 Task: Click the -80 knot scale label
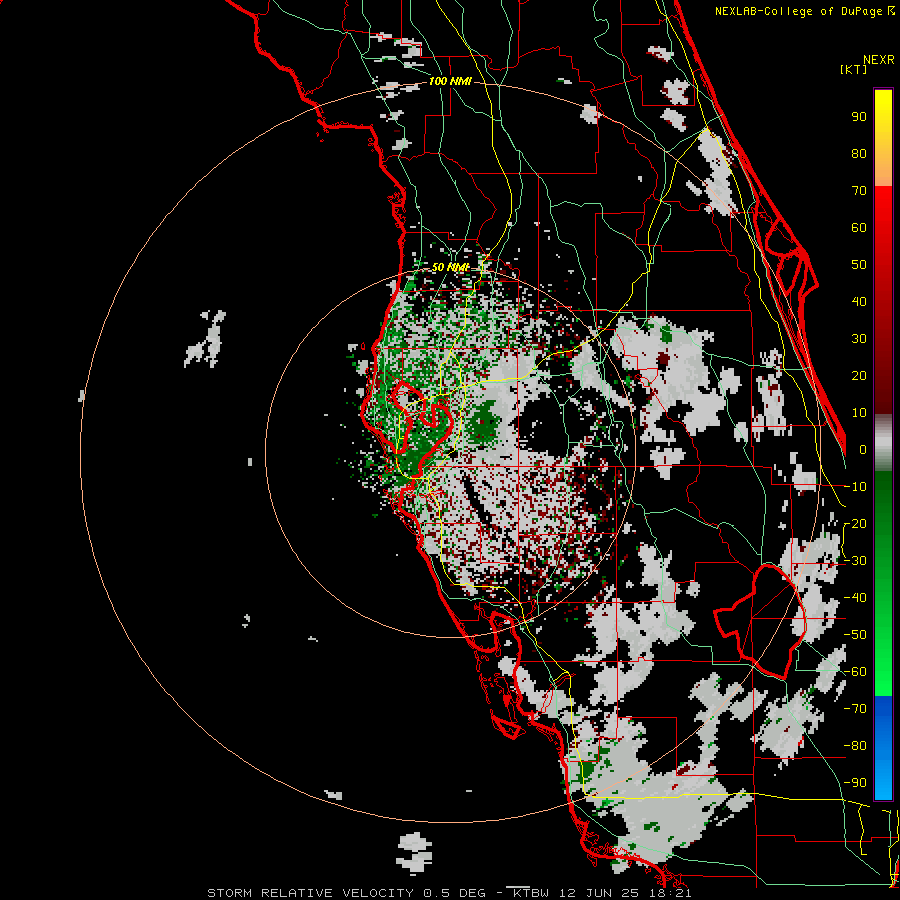coord(855,746)
